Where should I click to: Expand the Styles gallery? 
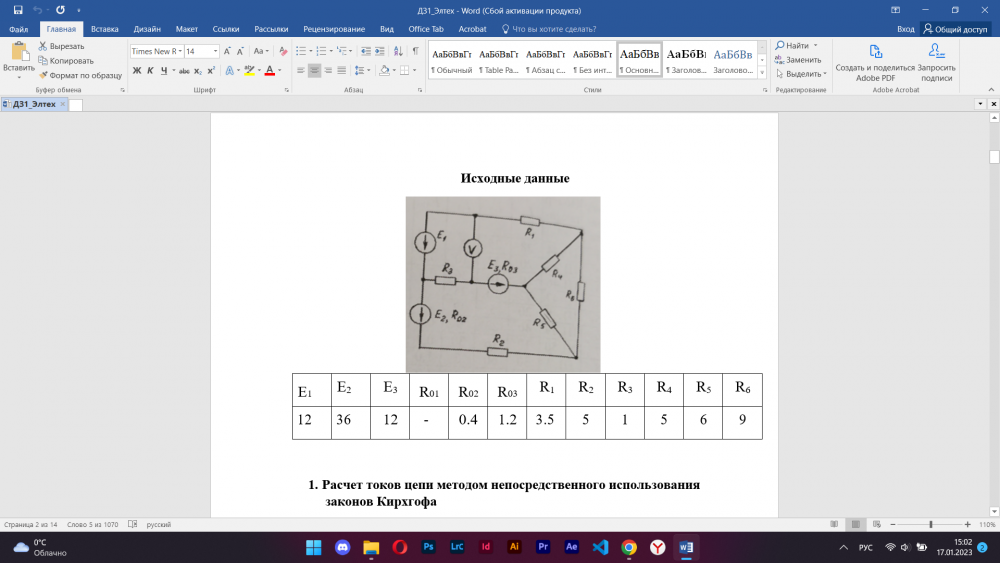[x=764, y=73]
